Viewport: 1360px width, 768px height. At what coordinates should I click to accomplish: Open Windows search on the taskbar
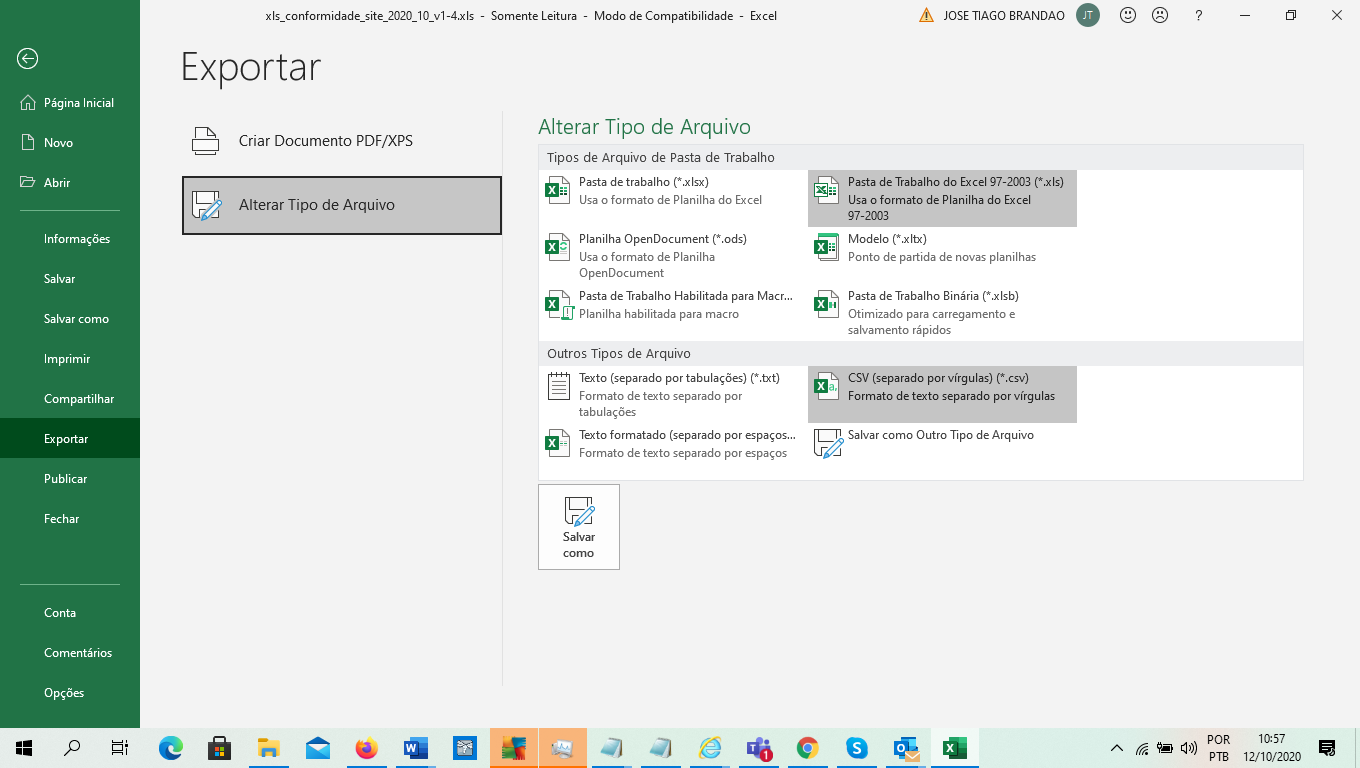tap(72, 747)
